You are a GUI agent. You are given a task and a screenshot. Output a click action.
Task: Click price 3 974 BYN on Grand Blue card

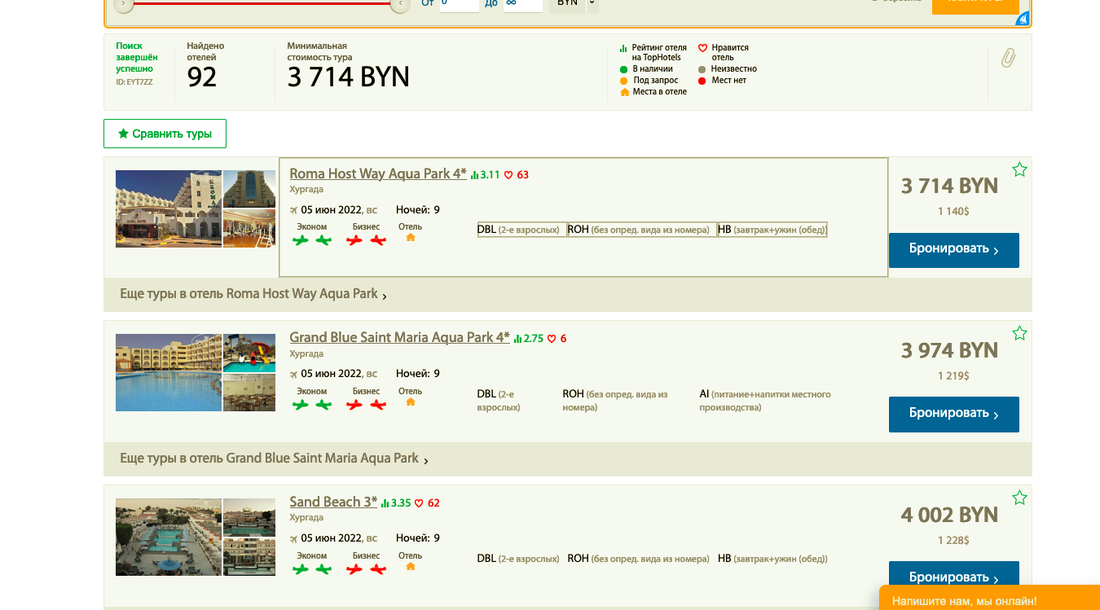[x=949, y=351]
